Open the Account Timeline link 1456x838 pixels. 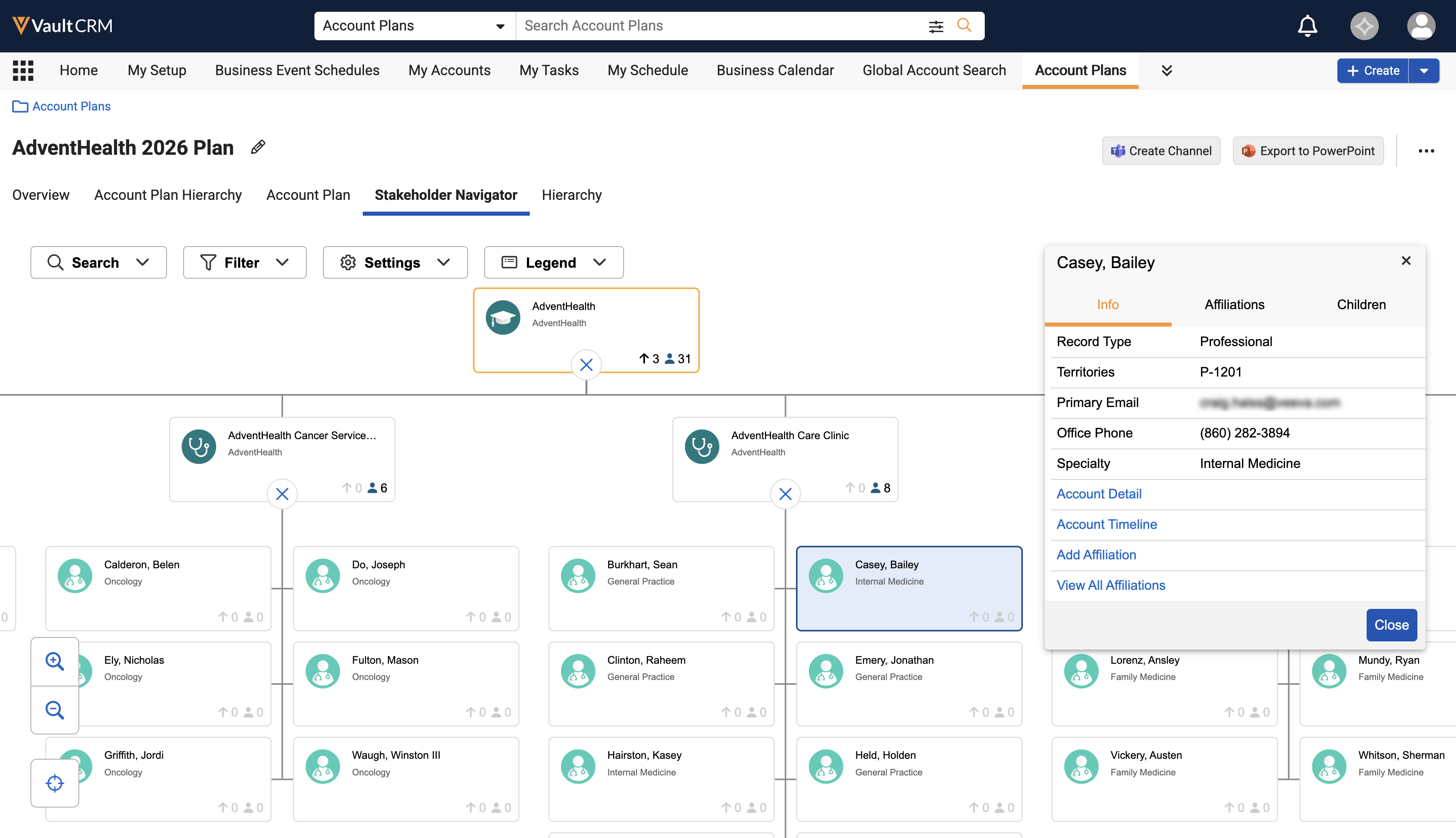pyautogui.click(x=1107, y=524)
